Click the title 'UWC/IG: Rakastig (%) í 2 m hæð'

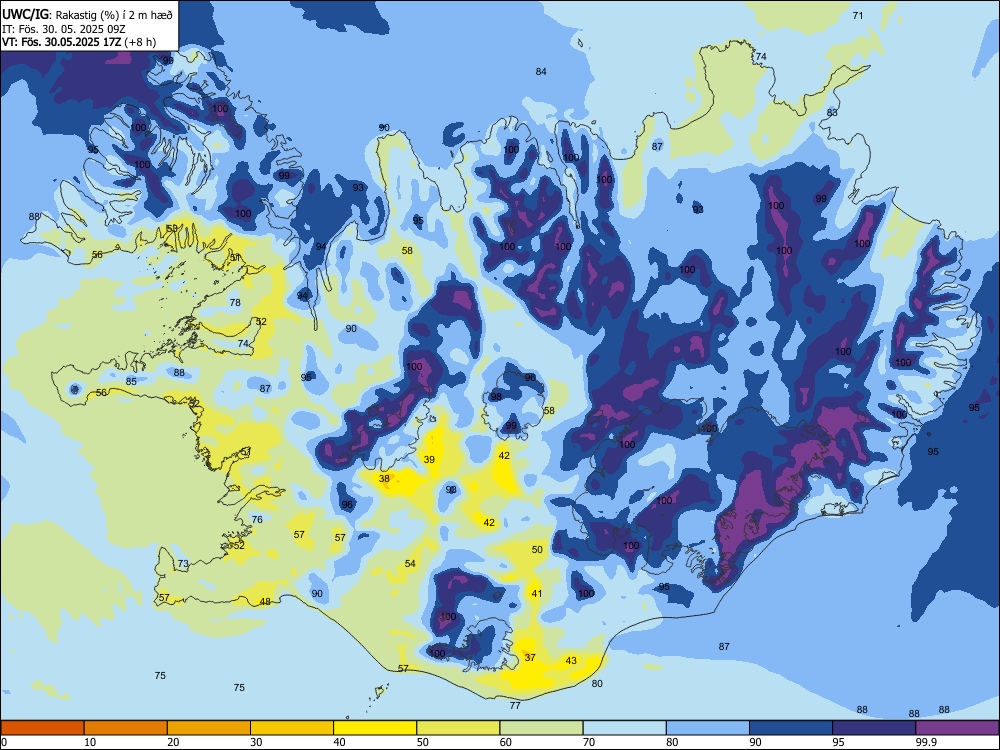point(87,15)
